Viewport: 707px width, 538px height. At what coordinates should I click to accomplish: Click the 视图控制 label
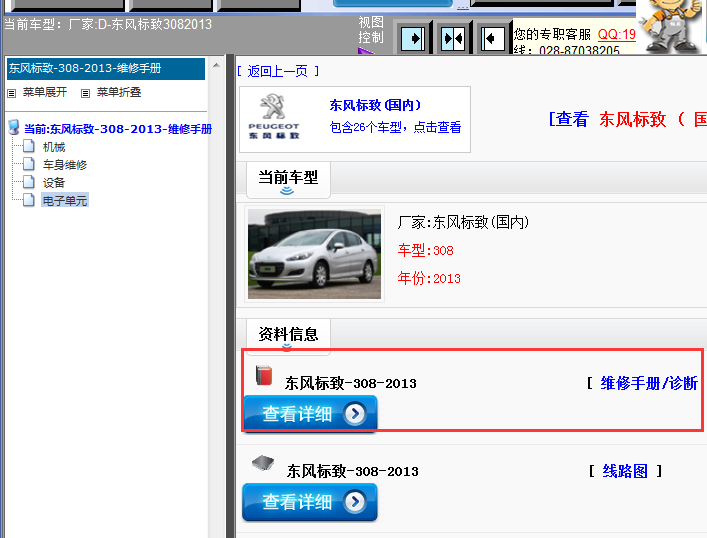[371, 30]
